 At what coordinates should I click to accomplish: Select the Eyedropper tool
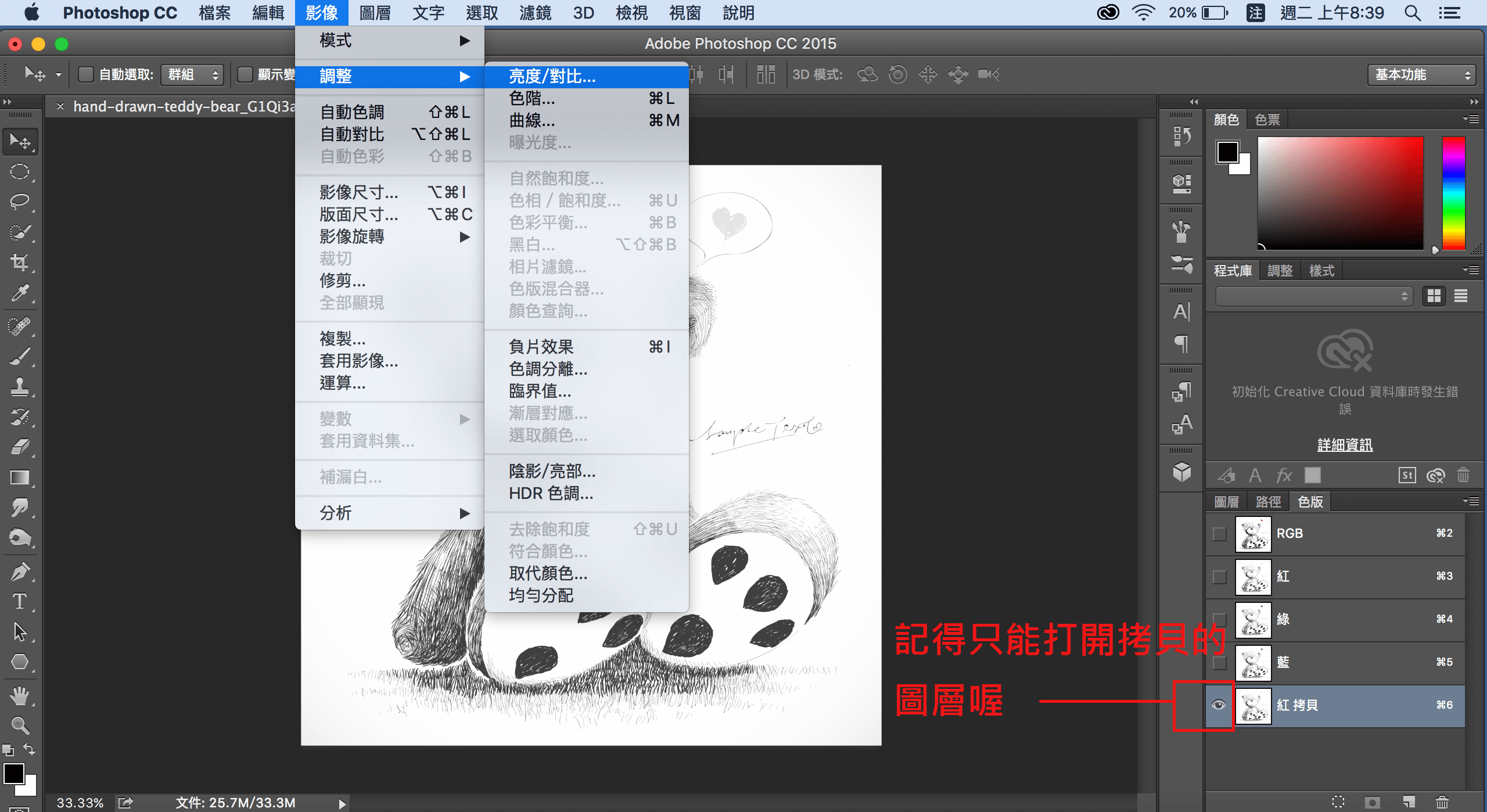[20, 293]
